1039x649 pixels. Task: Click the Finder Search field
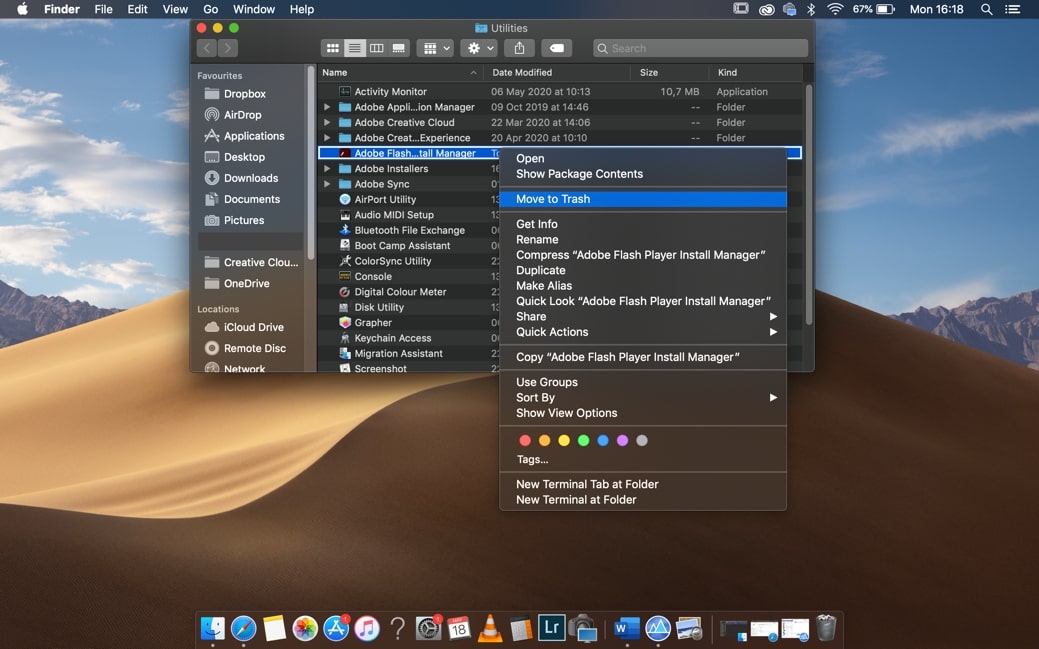(700, 48)
